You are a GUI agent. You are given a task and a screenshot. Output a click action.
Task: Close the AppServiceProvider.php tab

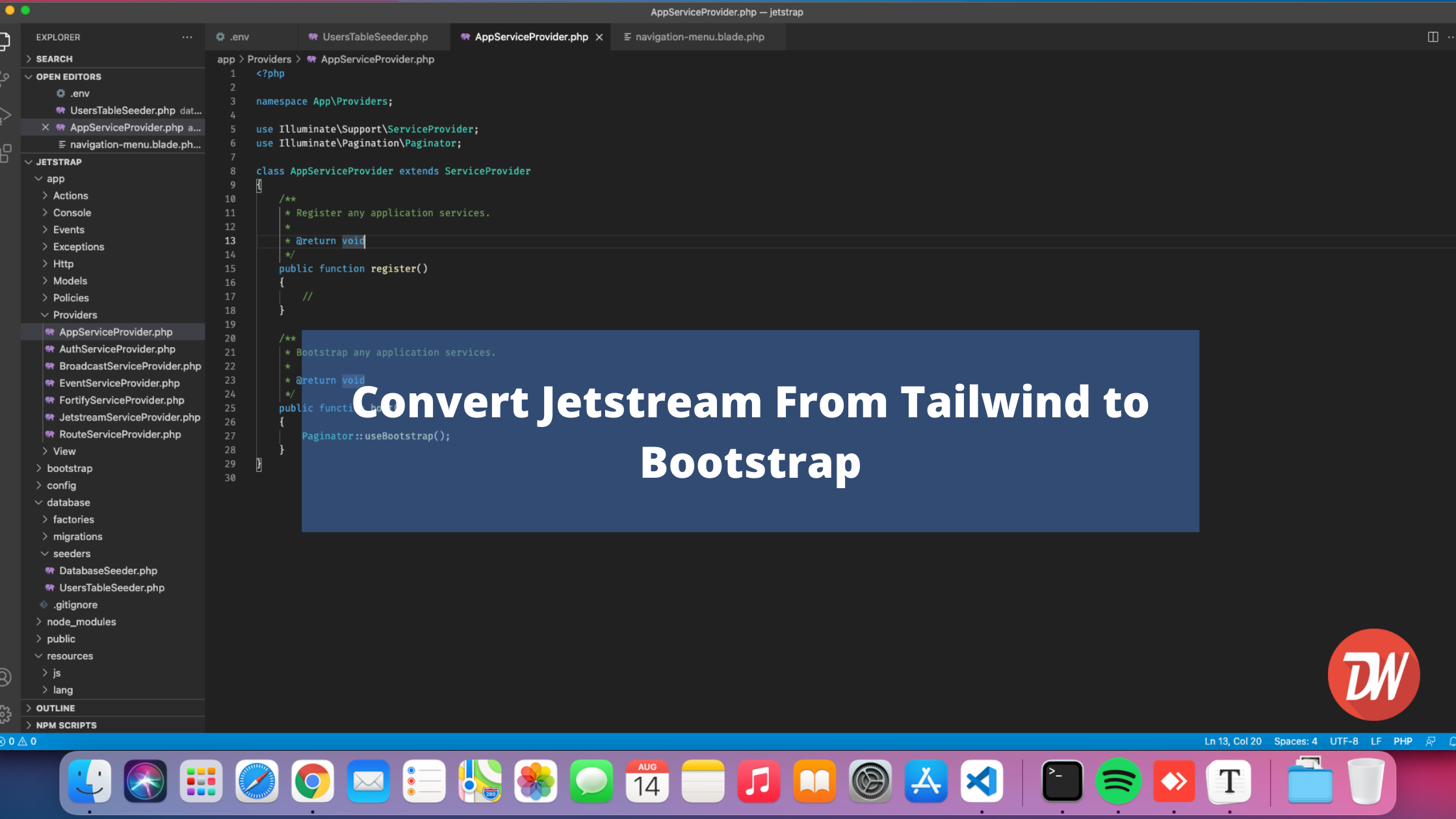pos(599,37)
